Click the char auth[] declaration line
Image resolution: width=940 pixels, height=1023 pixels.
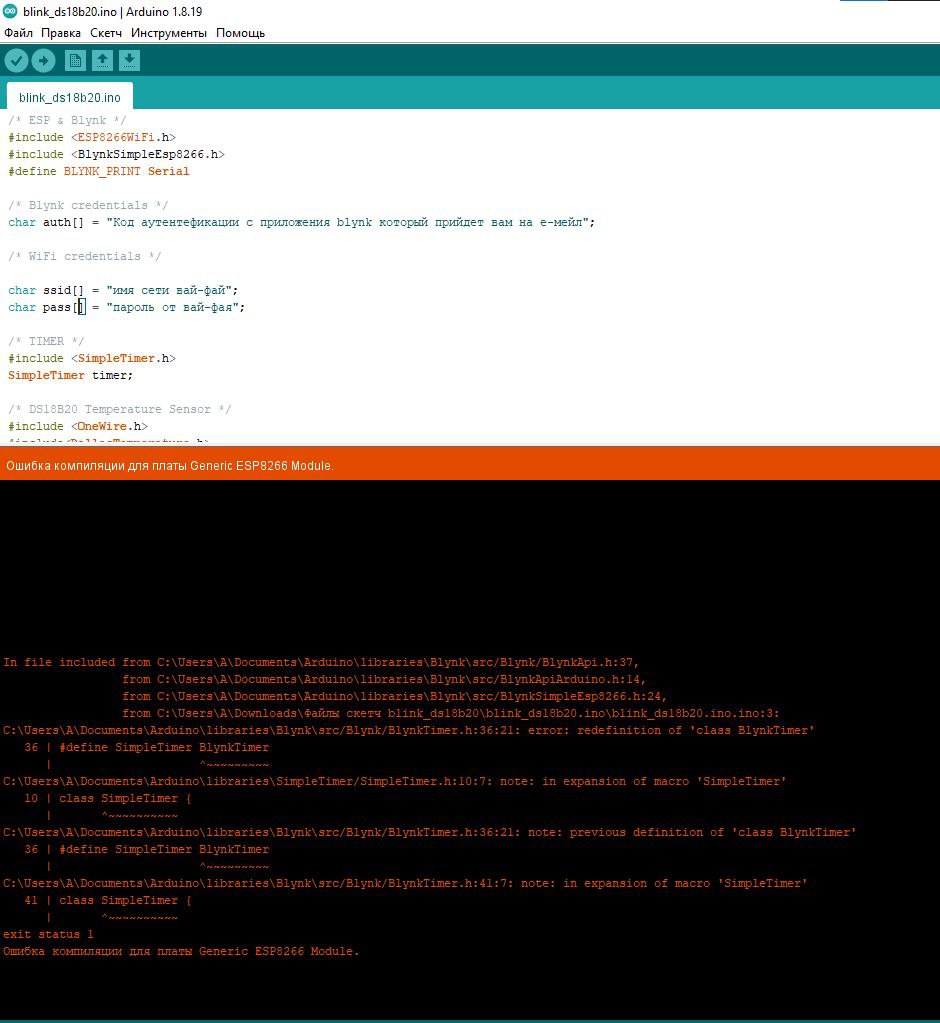point(301,222)
